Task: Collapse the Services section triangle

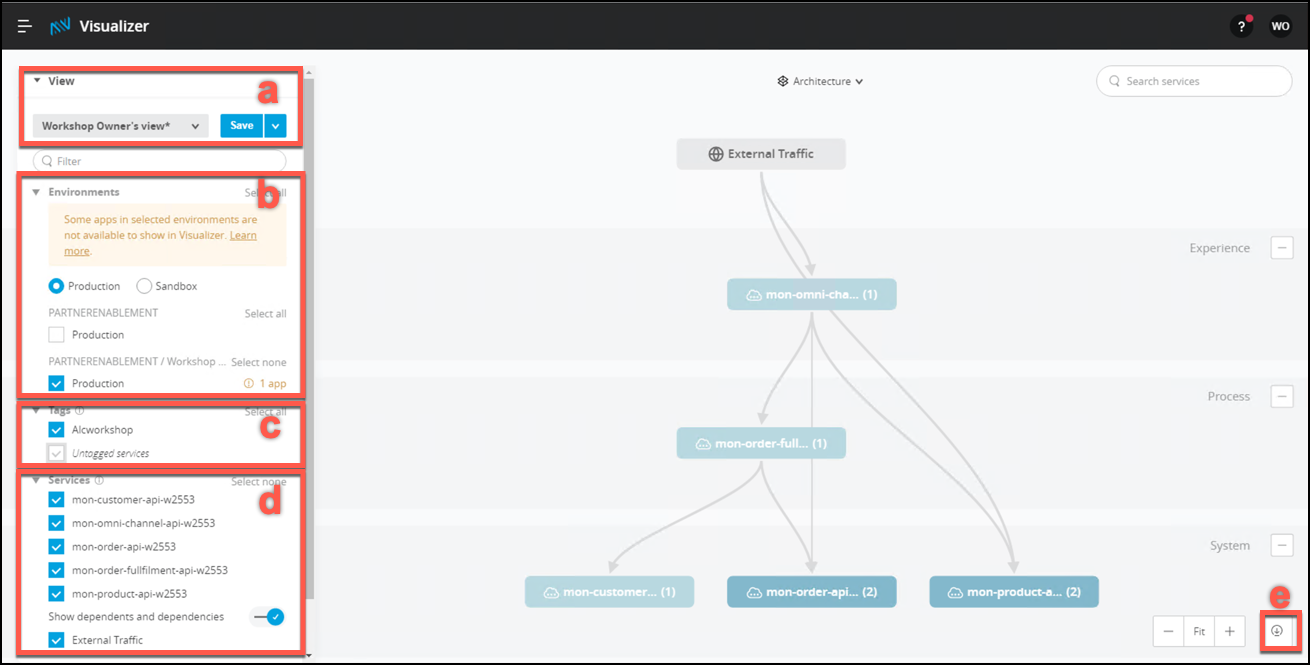Action: click(x=36, y=481)
